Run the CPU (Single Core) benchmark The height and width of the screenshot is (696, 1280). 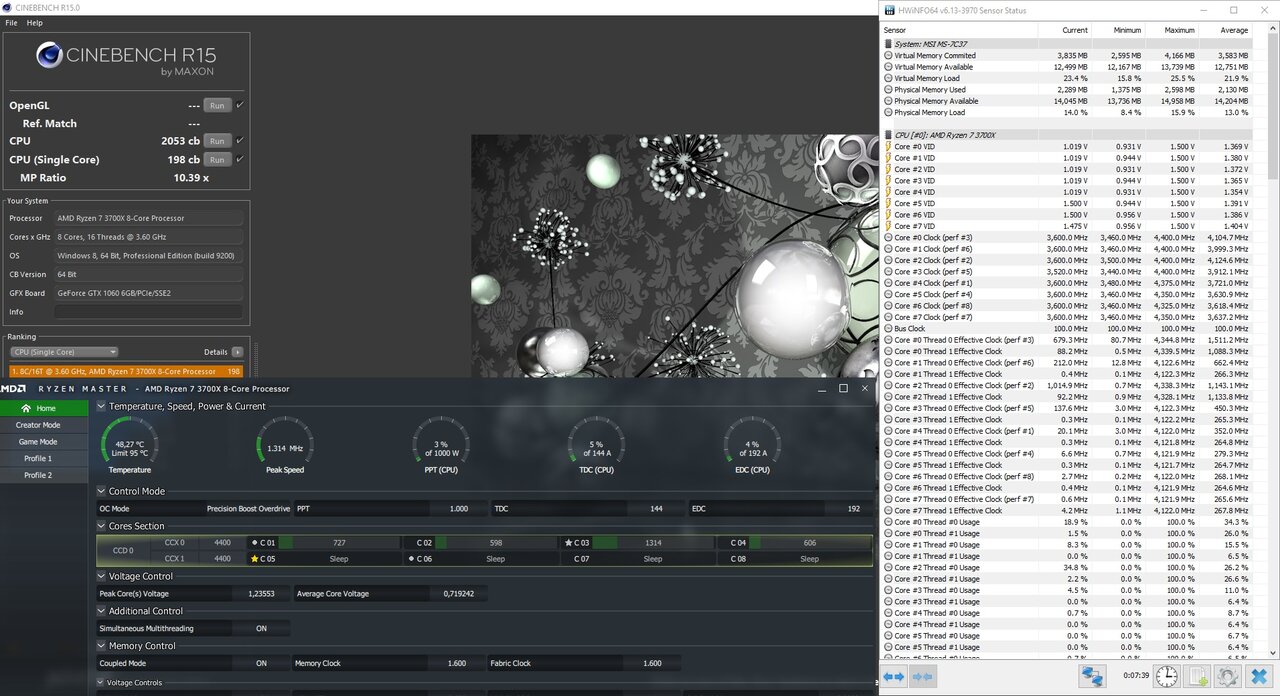[217, 159]
